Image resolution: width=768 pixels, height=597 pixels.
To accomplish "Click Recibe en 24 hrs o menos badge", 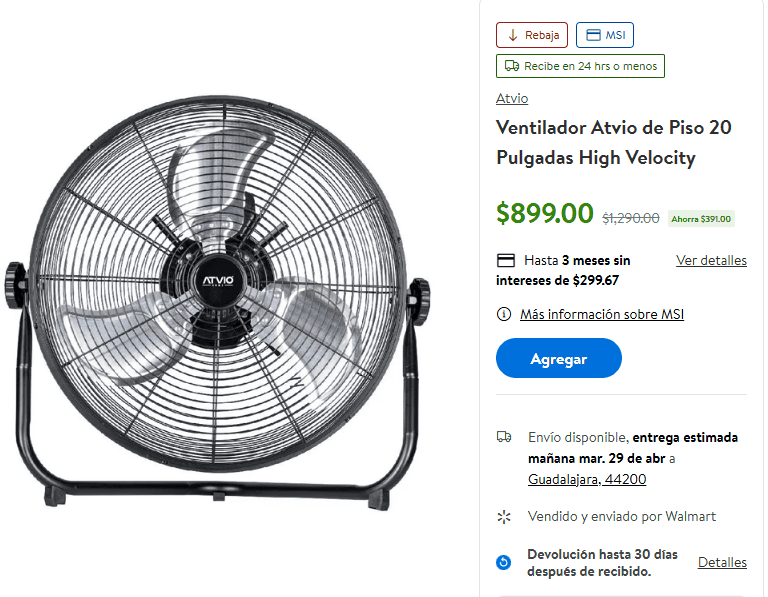I will [580, 66].
